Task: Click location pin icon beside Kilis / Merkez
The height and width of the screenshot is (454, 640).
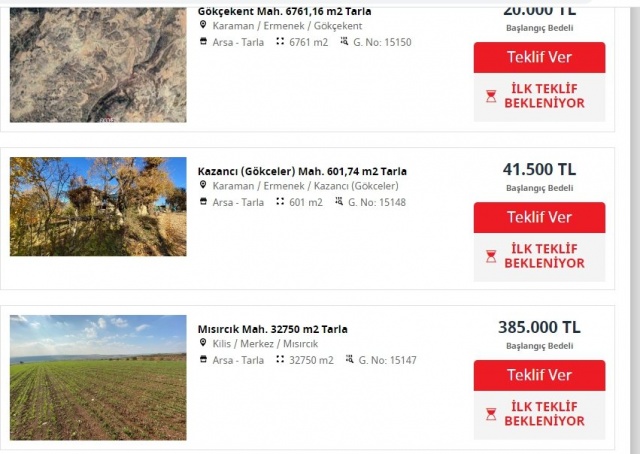Action: (203, 343)
